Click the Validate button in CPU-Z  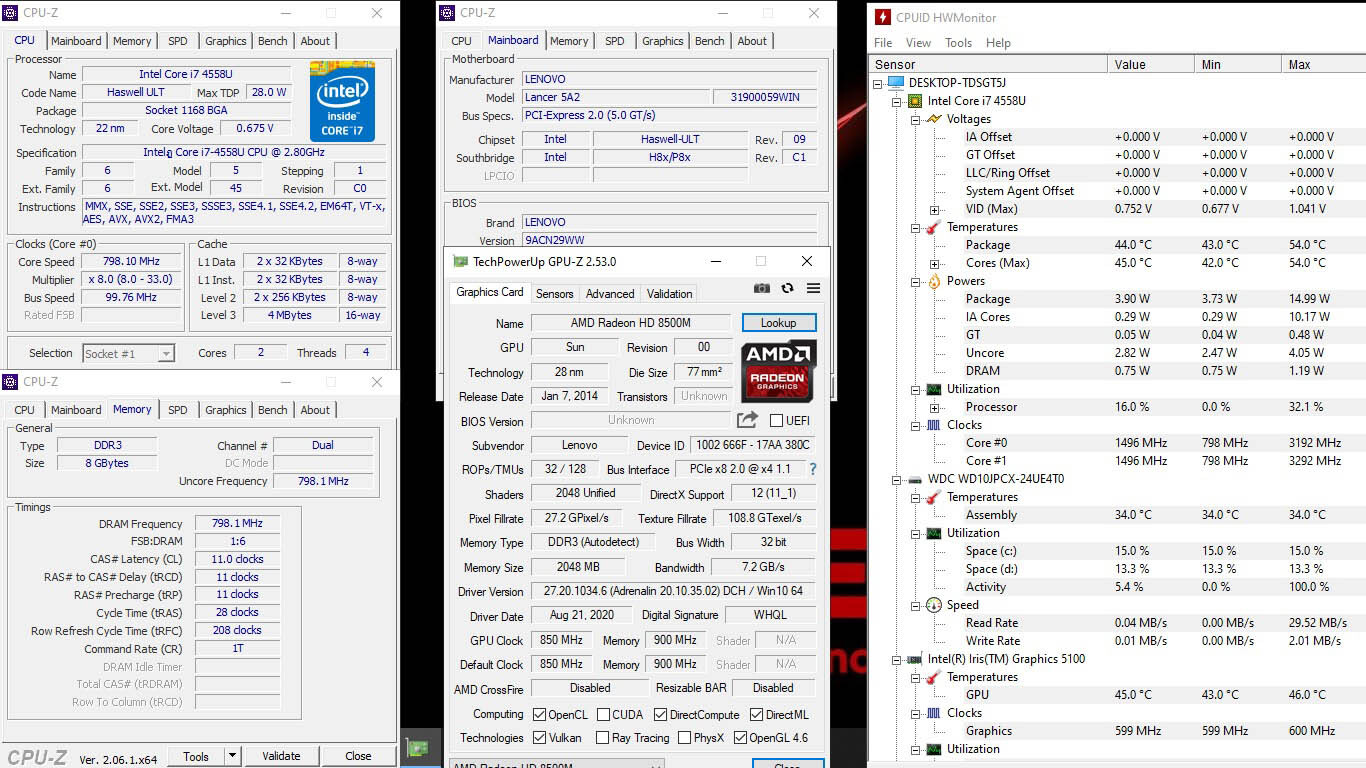coord(281,756)
